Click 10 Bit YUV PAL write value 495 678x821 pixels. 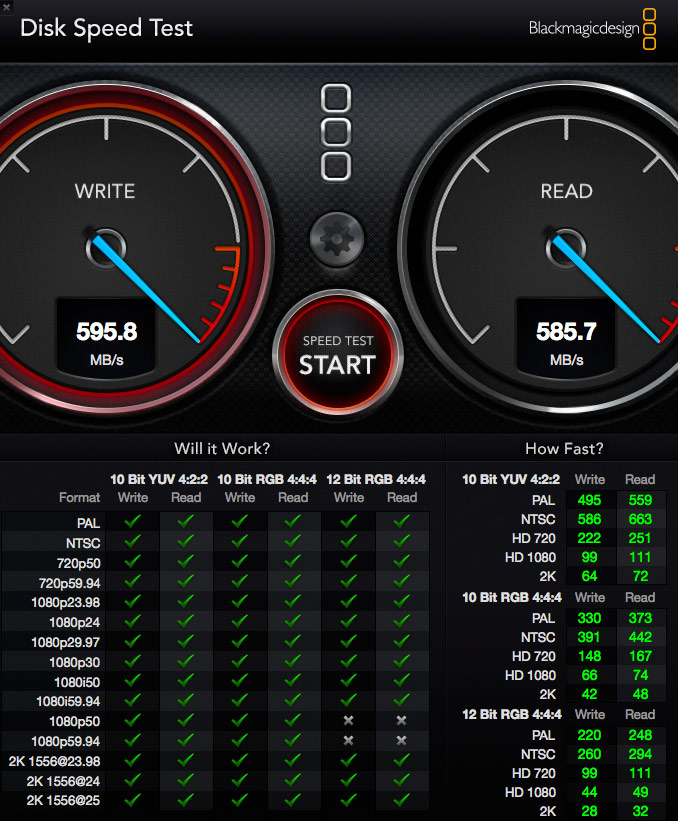(589, 500)
